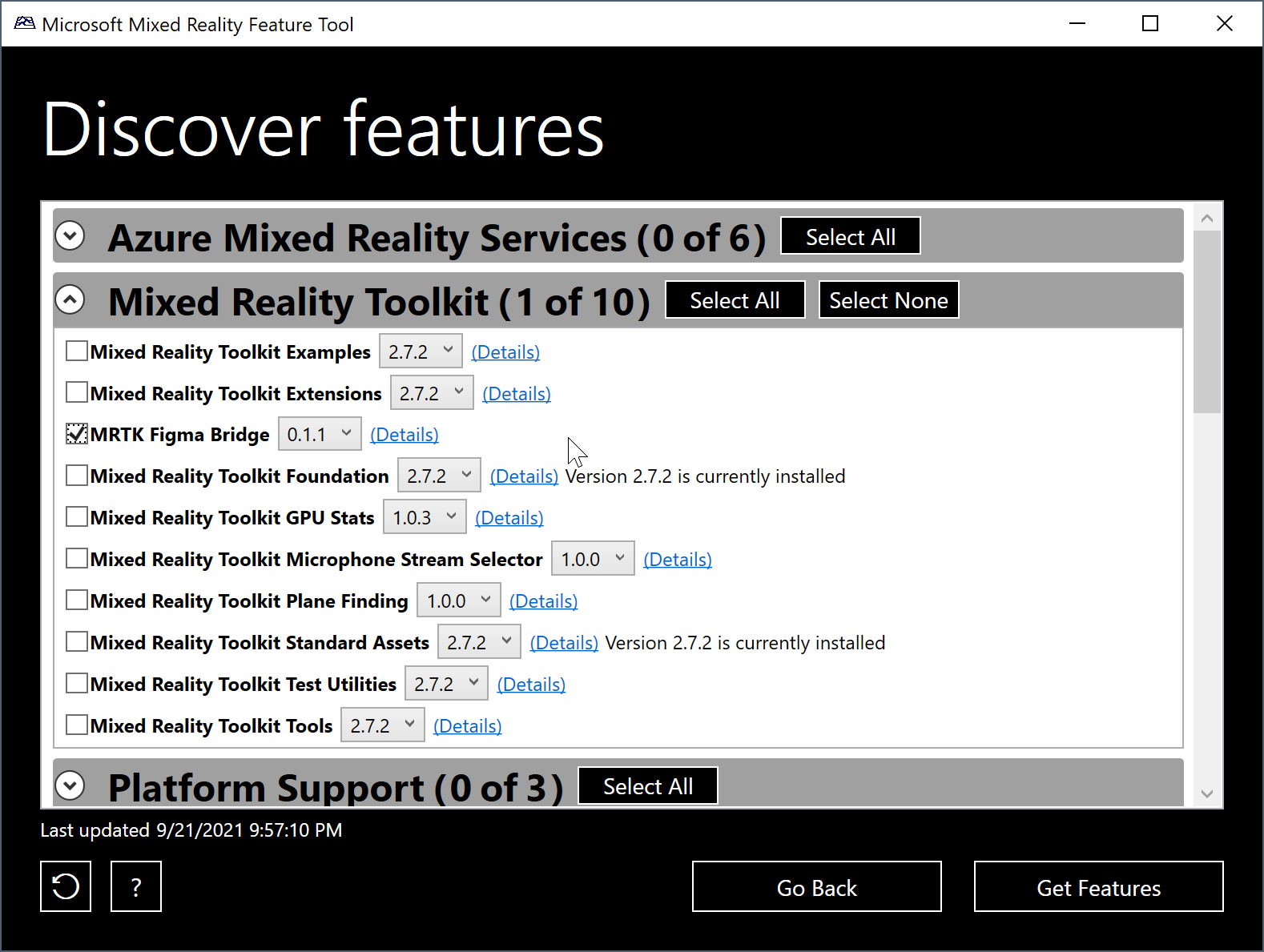The height and width of the screenshot is (952, 1264).
Task: Click the 'Mixed Reality Toolkit Standard Assets' label
Action: (x=260, y=643)
